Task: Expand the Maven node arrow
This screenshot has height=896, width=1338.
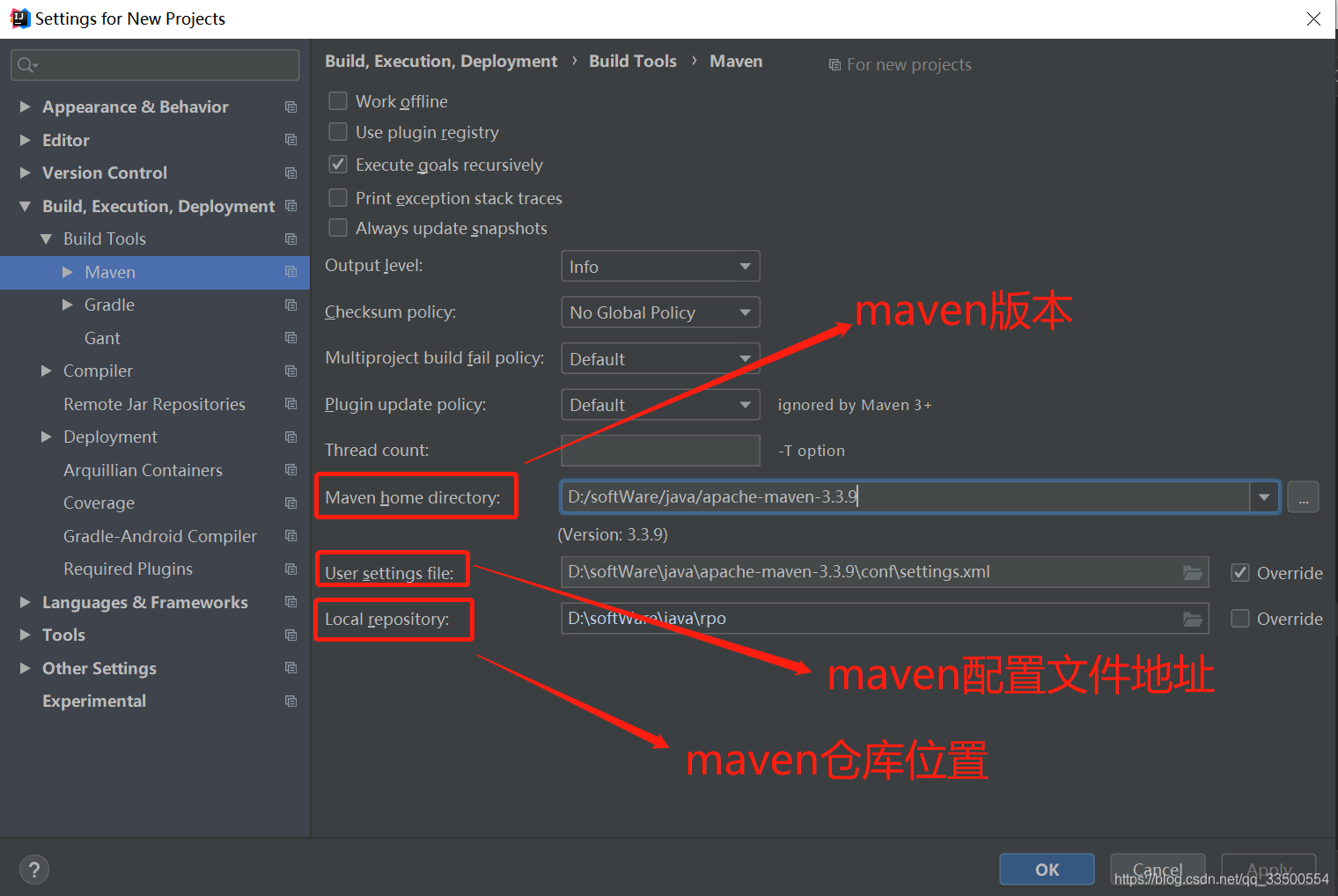Action: point(68,272)
